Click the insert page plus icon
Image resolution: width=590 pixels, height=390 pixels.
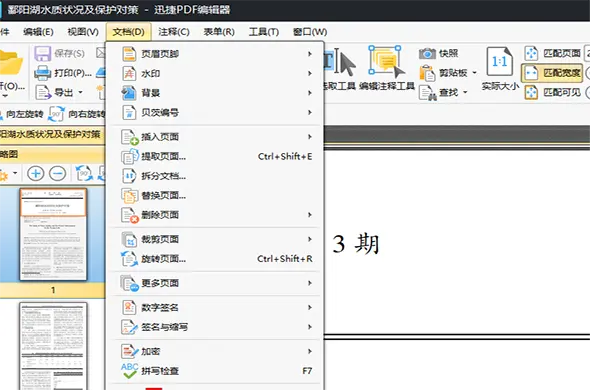point(130,137)
